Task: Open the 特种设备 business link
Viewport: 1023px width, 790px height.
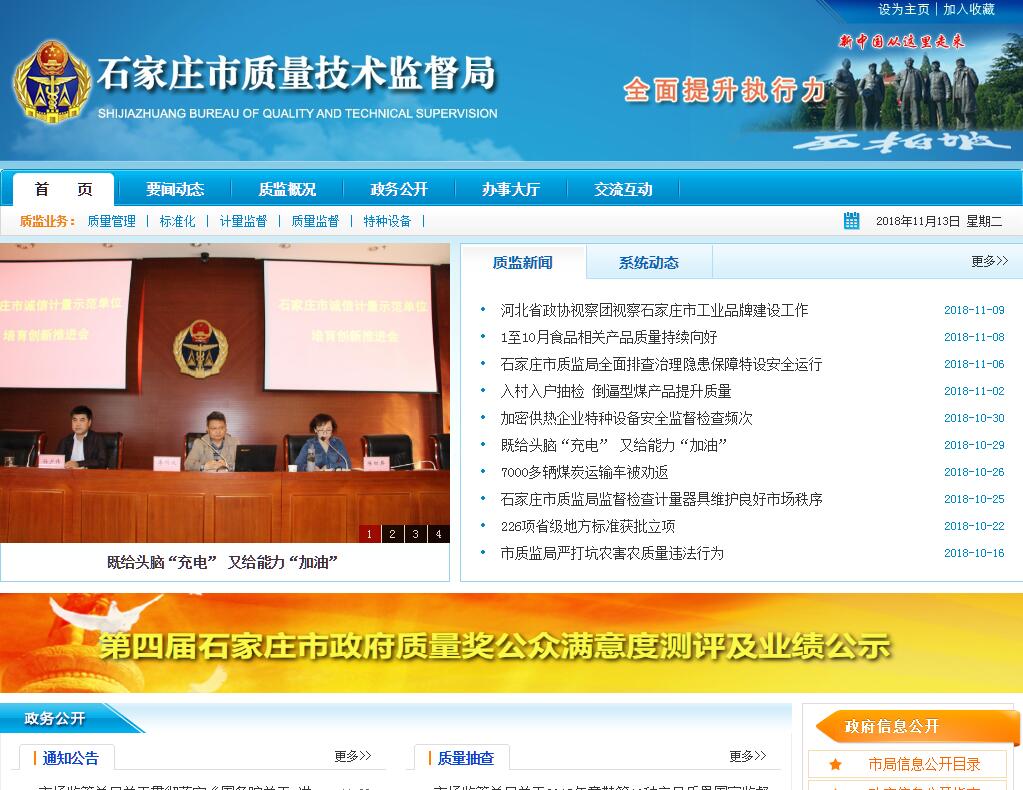Action: tap(387, 221)
